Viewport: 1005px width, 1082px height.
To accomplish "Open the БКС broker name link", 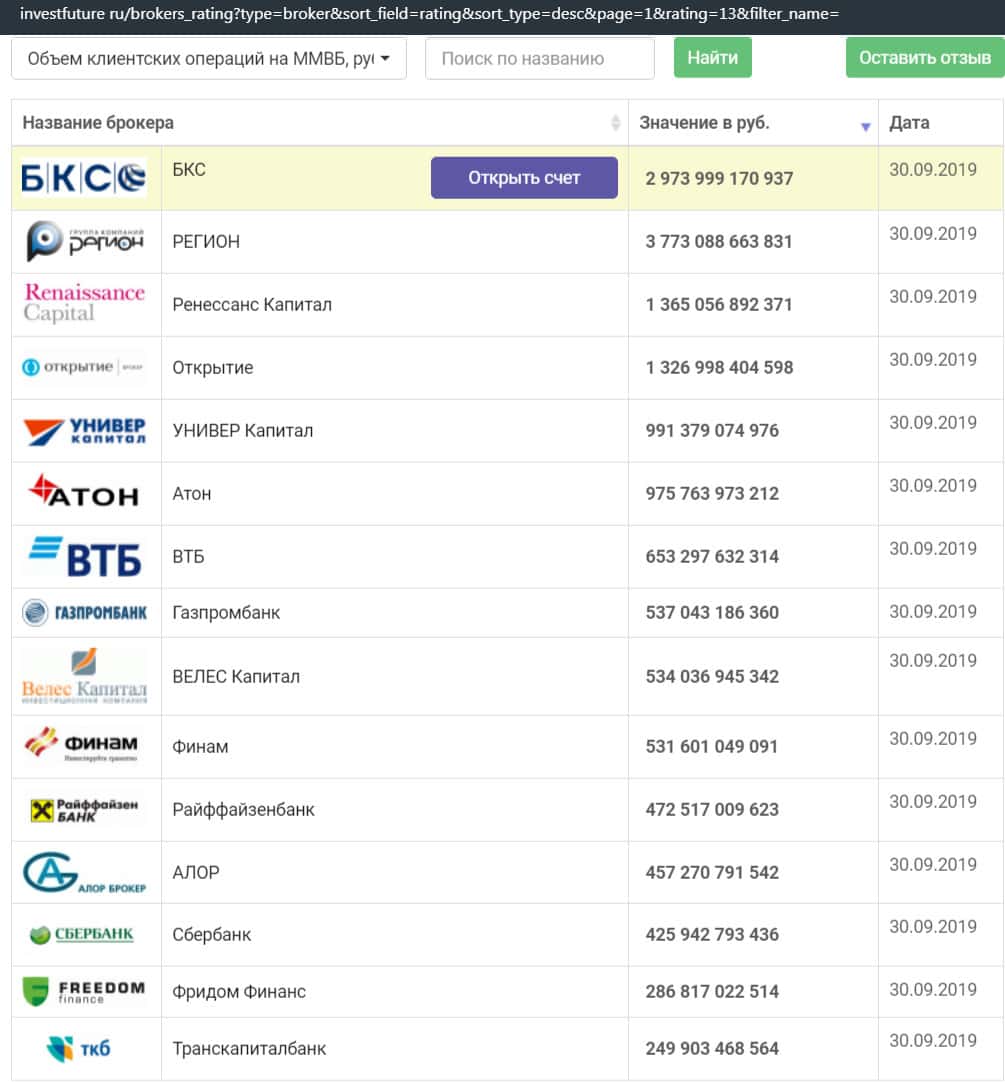I will point(189,170).
